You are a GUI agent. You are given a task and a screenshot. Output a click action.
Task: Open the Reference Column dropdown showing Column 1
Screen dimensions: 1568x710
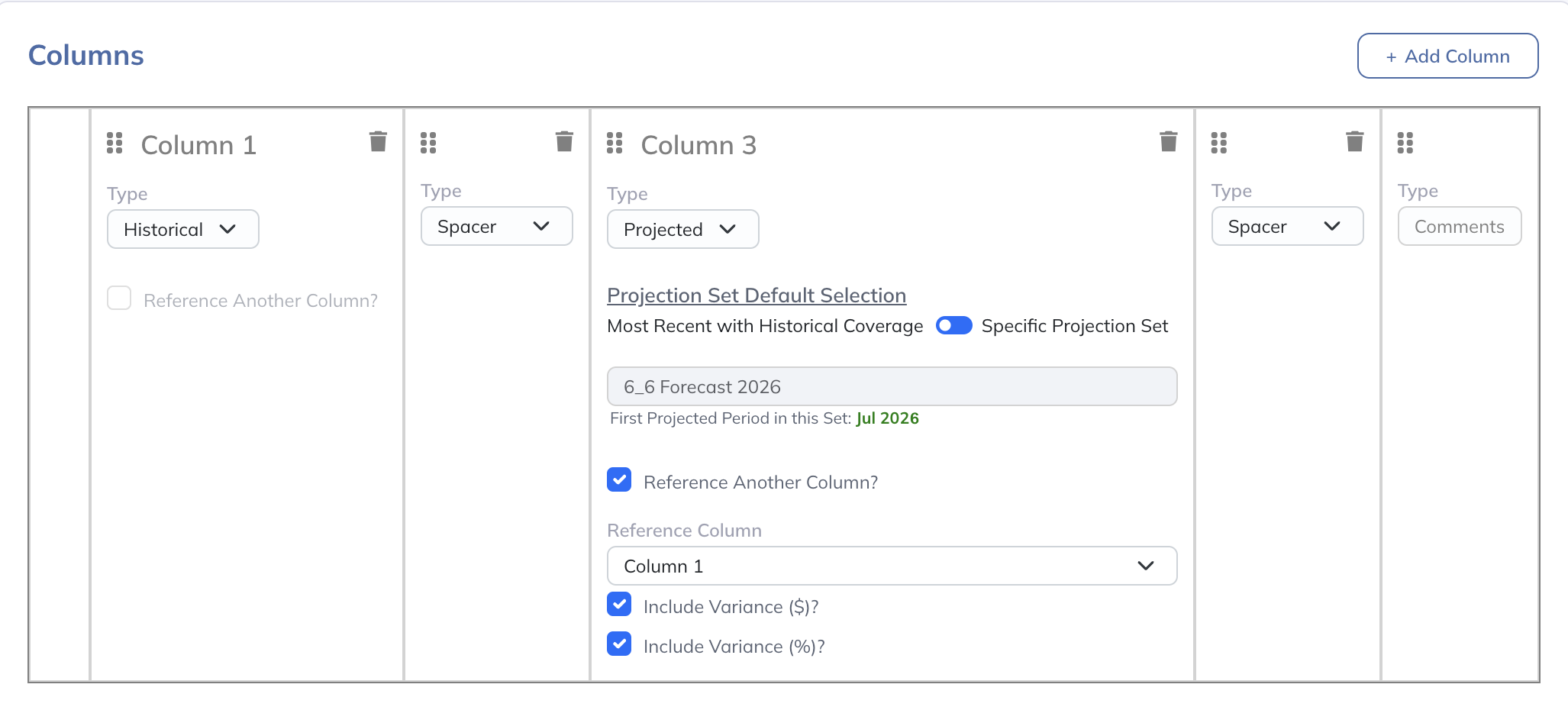pos(892,566)
